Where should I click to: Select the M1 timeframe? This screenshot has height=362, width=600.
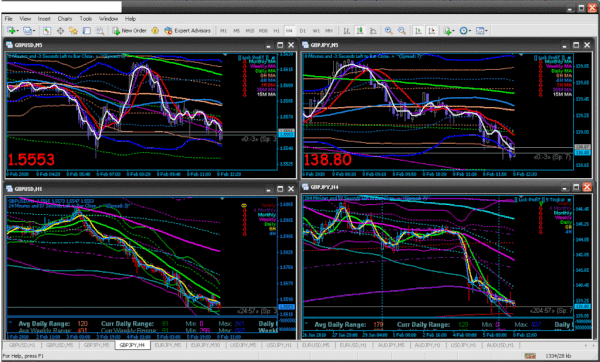click(223, 31)
